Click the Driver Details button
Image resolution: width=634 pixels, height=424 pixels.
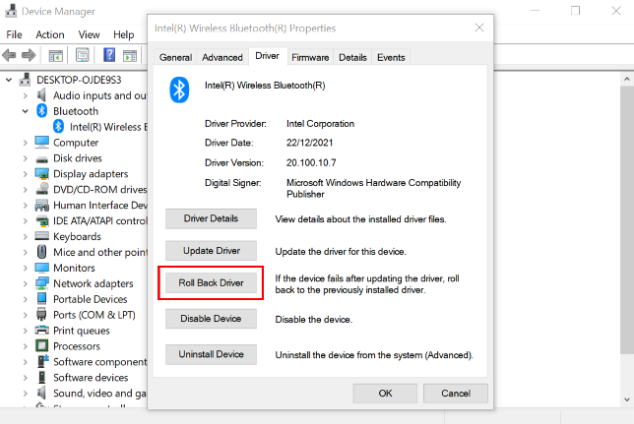coord(211,219)
